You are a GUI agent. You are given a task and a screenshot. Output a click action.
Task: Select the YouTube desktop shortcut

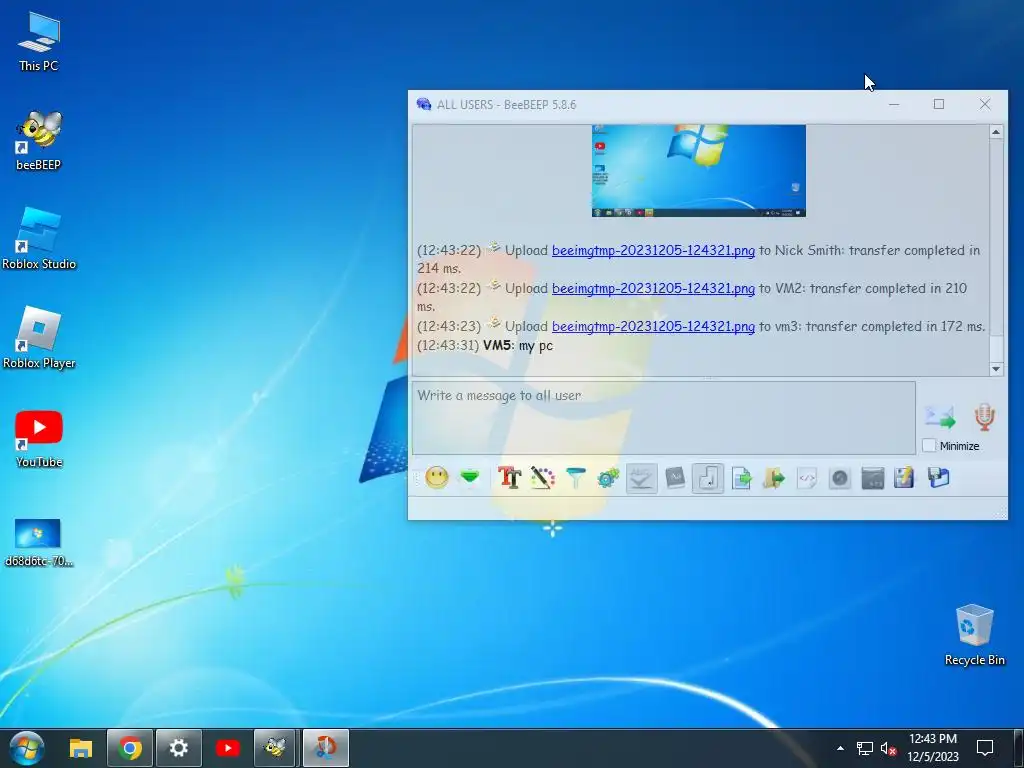pos(39,438)
